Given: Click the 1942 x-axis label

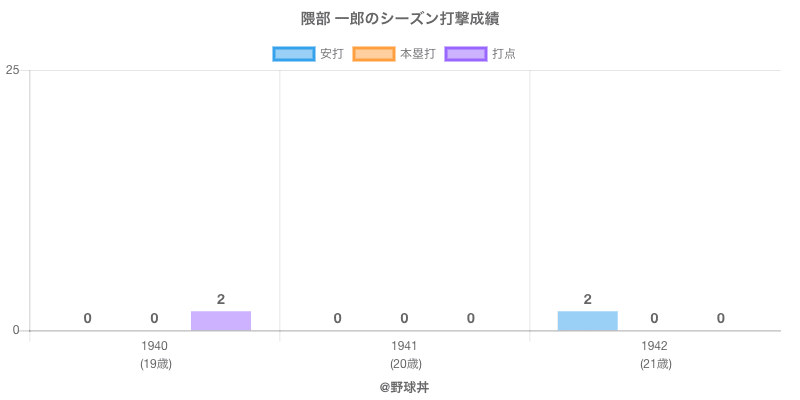Looking at the screenshot, I should click(655, 346).
